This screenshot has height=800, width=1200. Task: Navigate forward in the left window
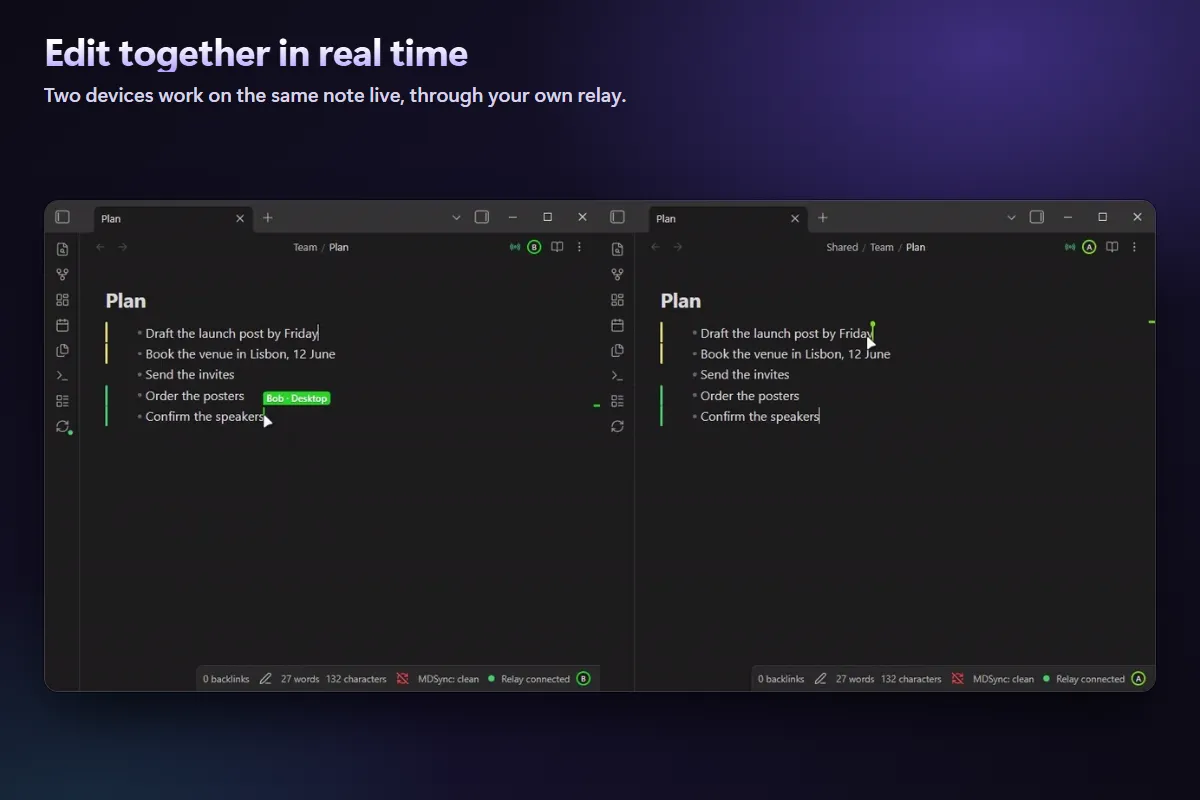[122, 247]
